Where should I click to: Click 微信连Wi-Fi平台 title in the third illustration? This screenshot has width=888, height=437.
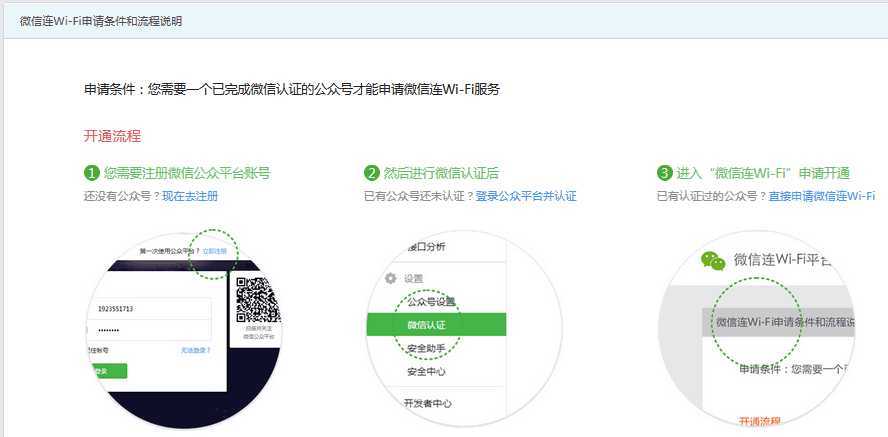point(783,260)
